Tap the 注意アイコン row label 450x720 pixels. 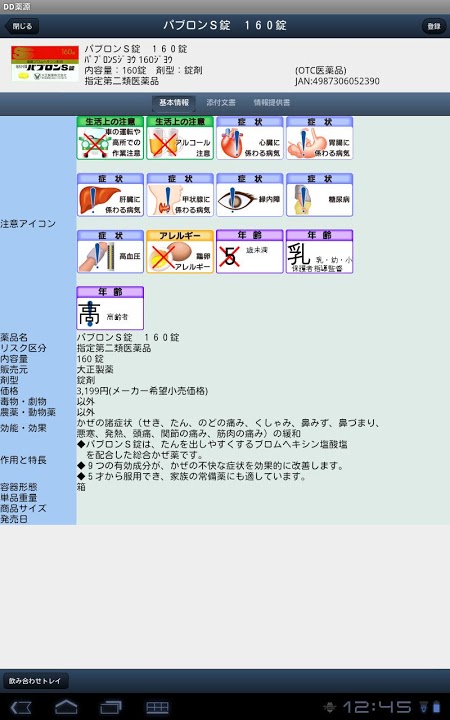(x=28, y=224)
